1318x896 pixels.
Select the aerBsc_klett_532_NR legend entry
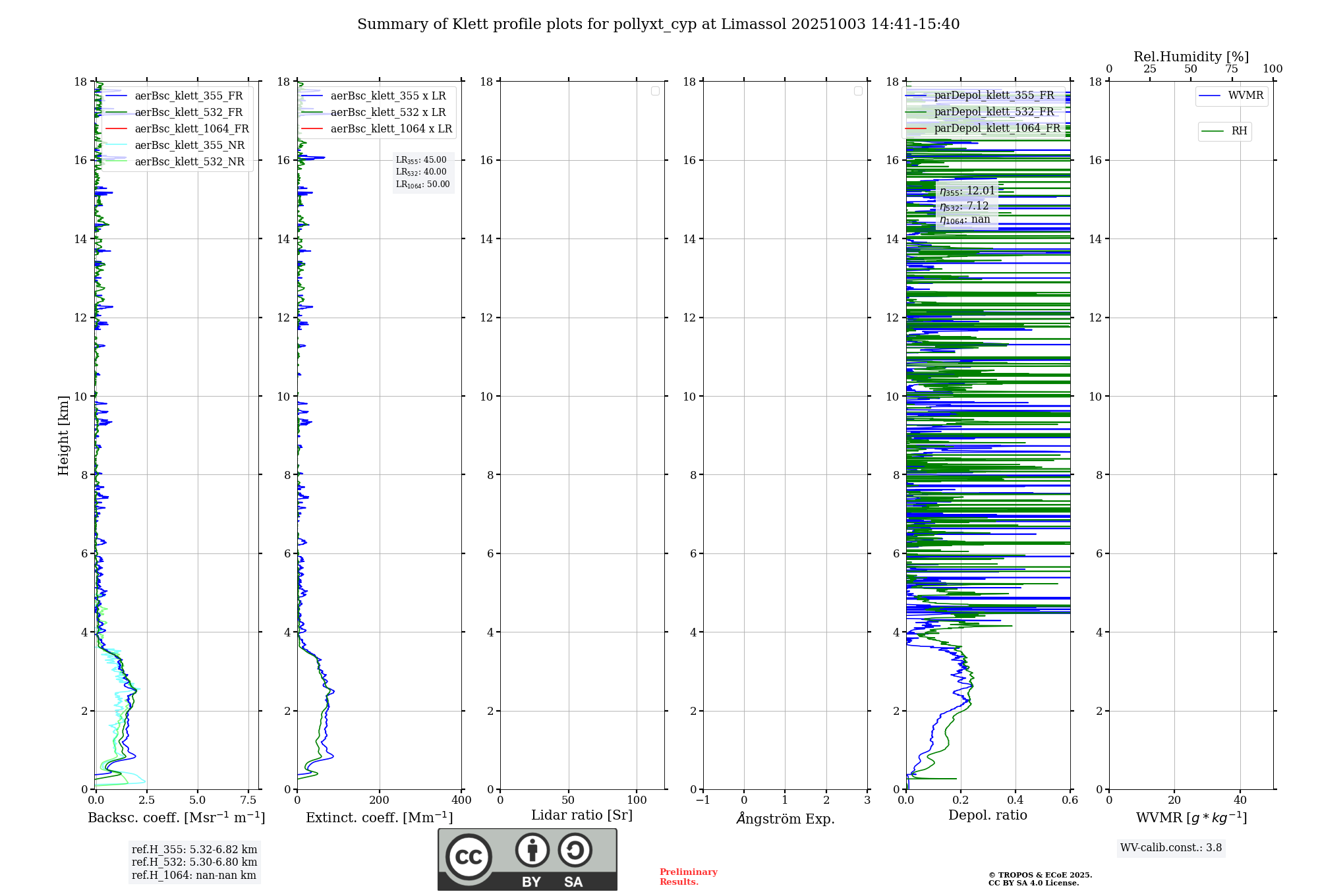(x=189, y=162)
